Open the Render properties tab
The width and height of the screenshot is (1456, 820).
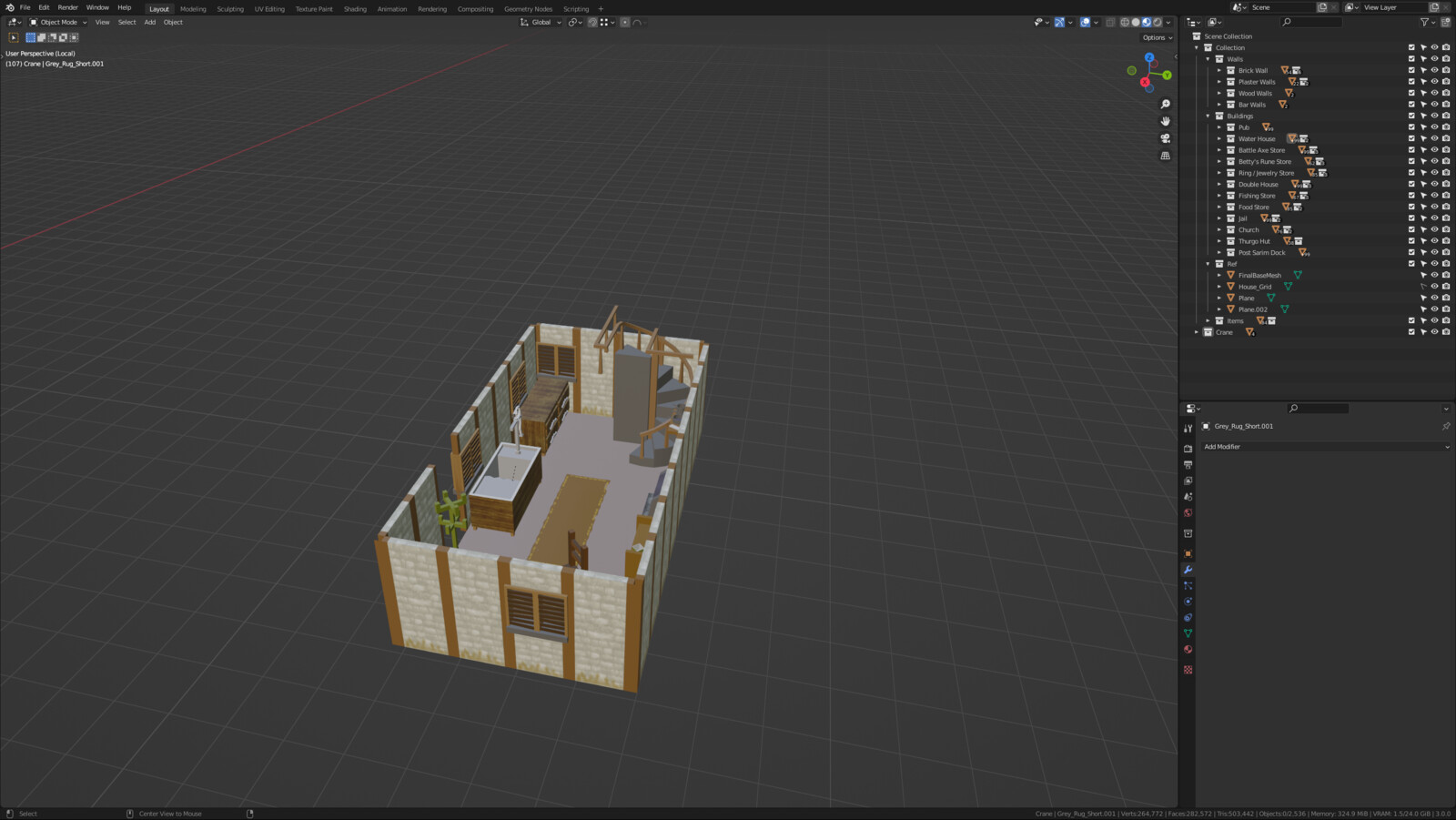coord(1188,449)
